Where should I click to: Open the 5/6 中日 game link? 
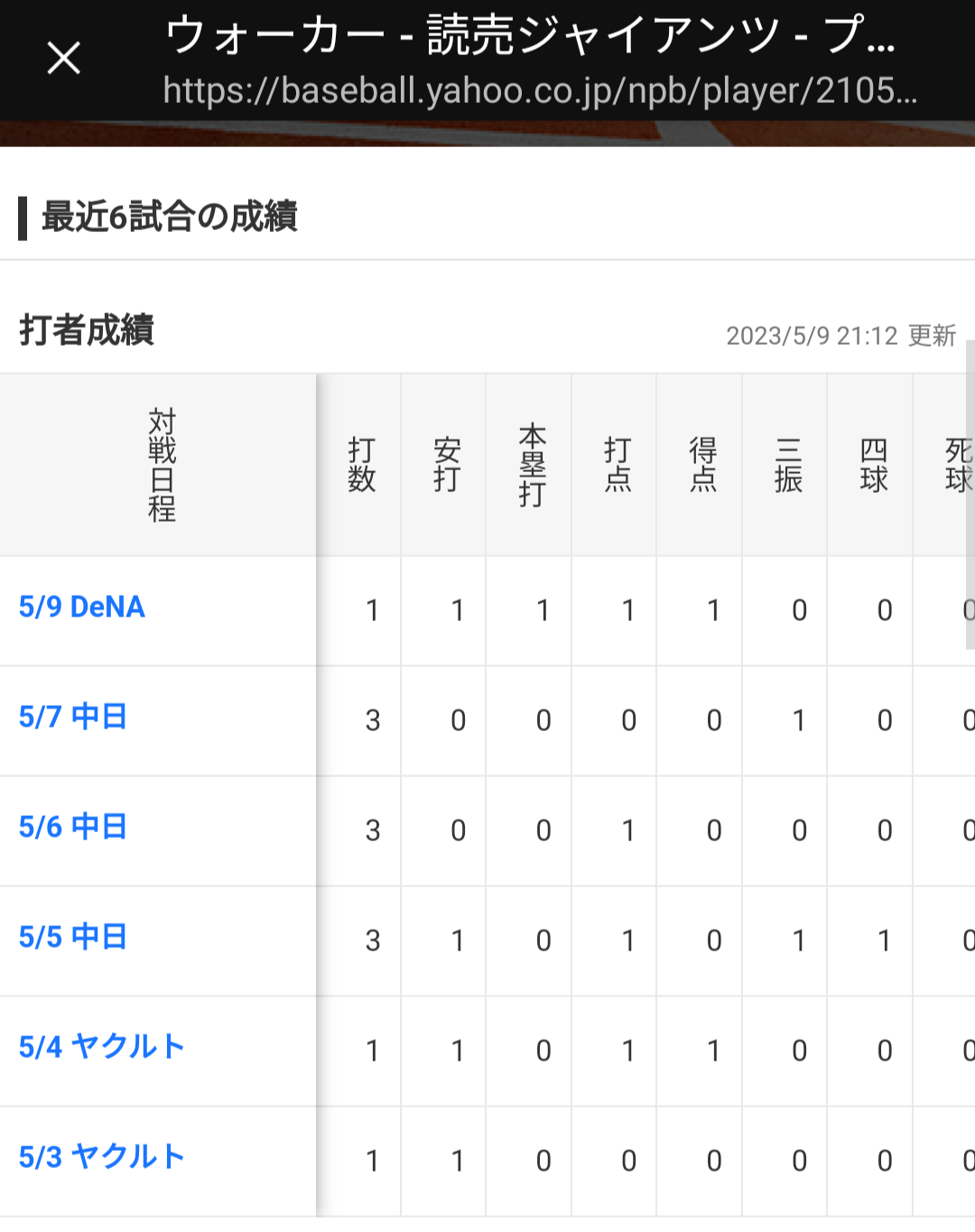click(73, 828)
